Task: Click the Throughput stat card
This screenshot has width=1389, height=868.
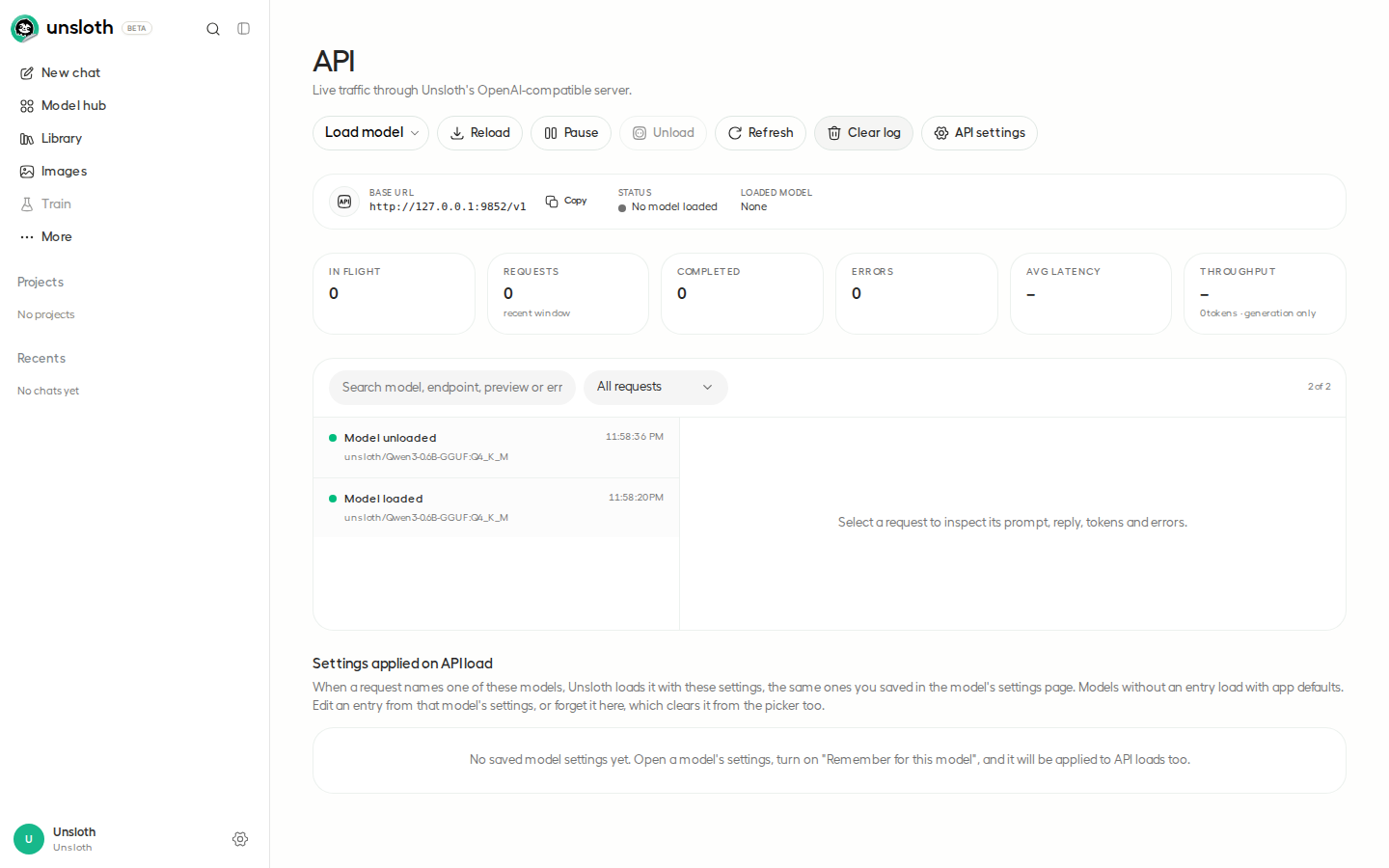Action: tap(1265, 294)
